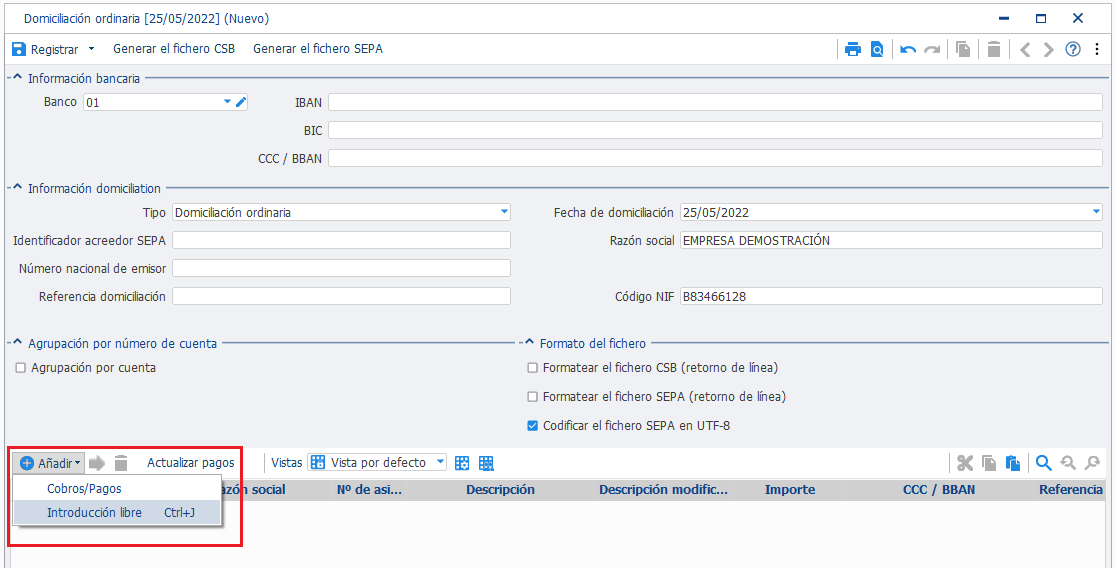Image resolution: width=1116 pixels, height=568 pixels.
Task: Click the Código NIF field
Action: [891, 296]
